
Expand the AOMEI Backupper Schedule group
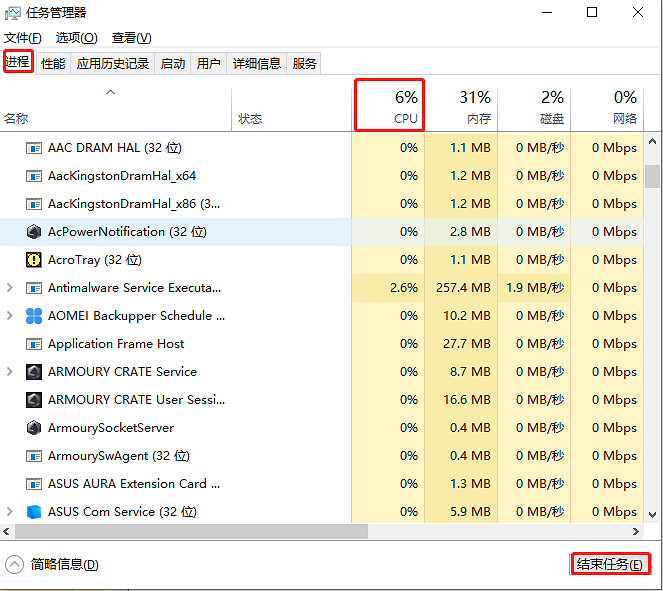click(x=10, y=316)
